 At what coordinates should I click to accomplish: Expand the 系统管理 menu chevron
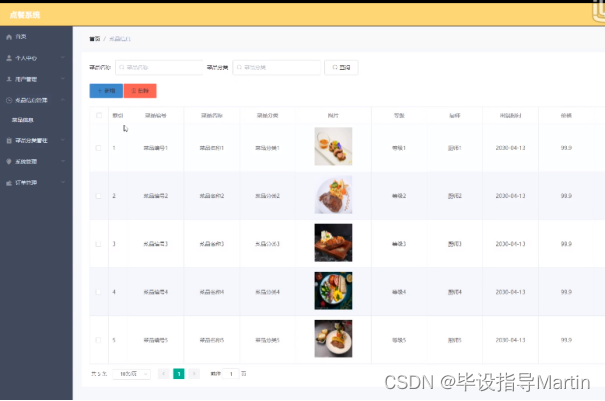pos(63,161)
